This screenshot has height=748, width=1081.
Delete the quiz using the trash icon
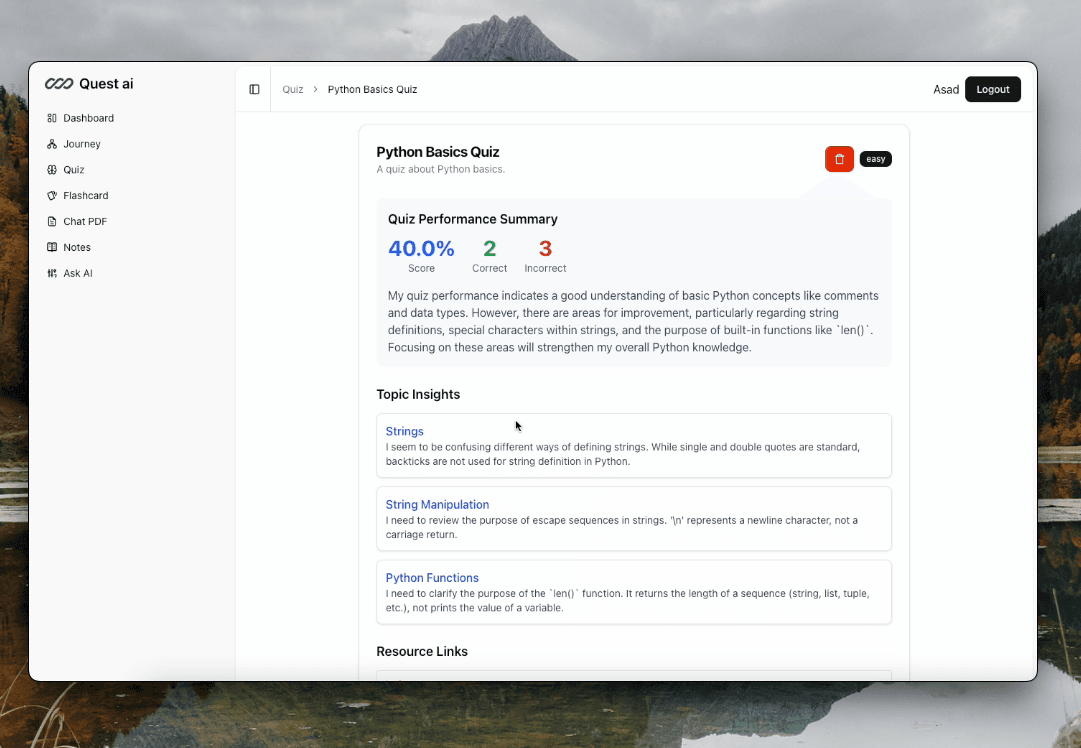pyautogui.click(x=839, y=158)
